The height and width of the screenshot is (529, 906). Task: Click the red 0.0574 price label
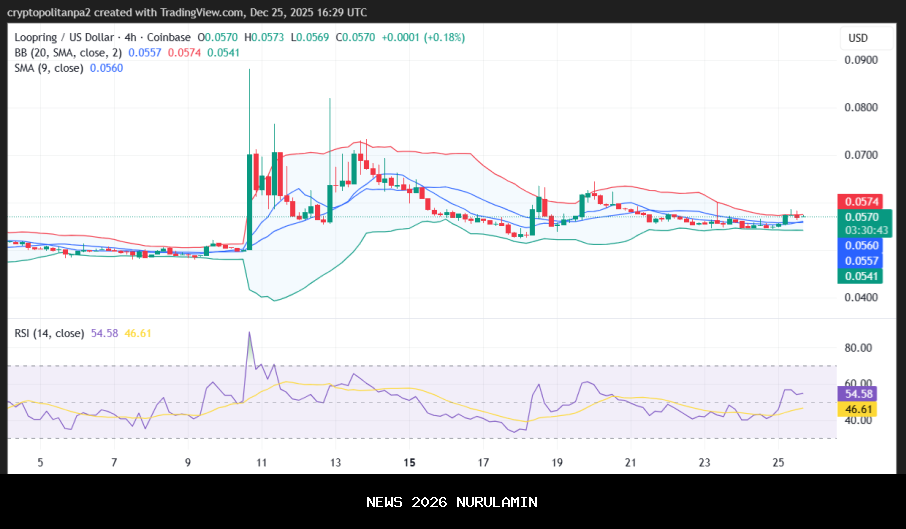[861, 202]
